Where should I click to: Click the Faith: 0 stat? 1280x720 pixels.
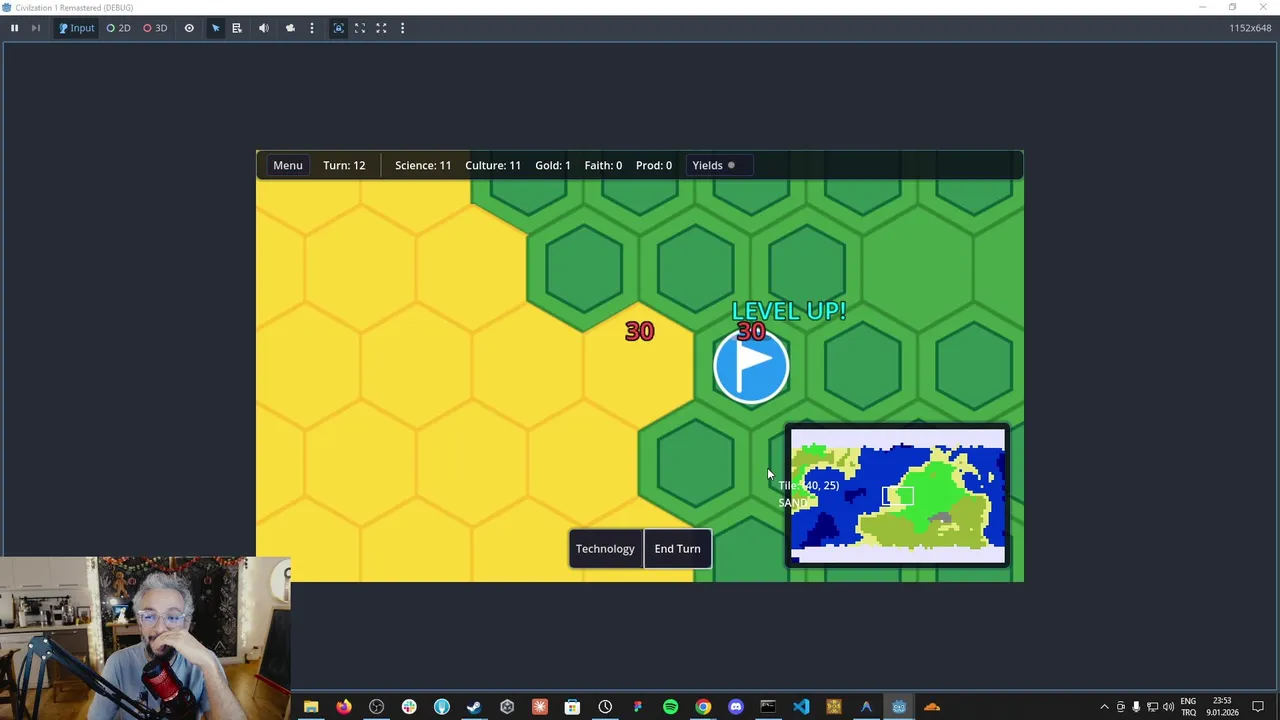pyautogui.click(x=603, y=165)
